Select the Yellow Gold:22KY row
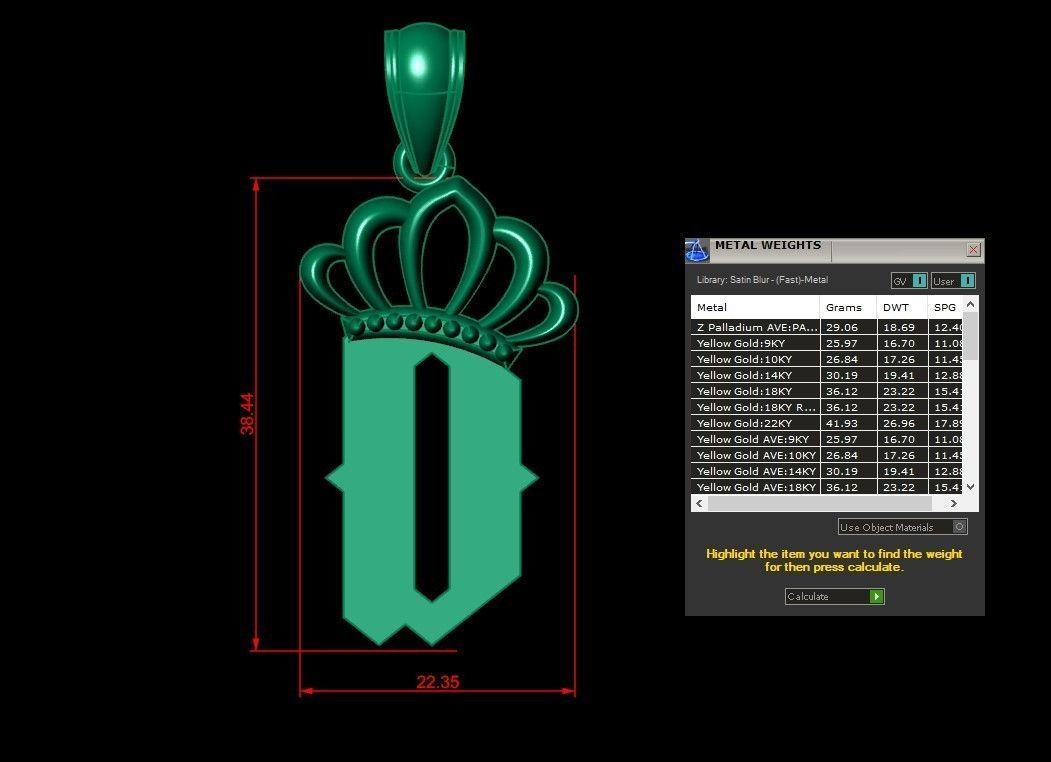The image size is (1051, 762). tap(828, 424)
